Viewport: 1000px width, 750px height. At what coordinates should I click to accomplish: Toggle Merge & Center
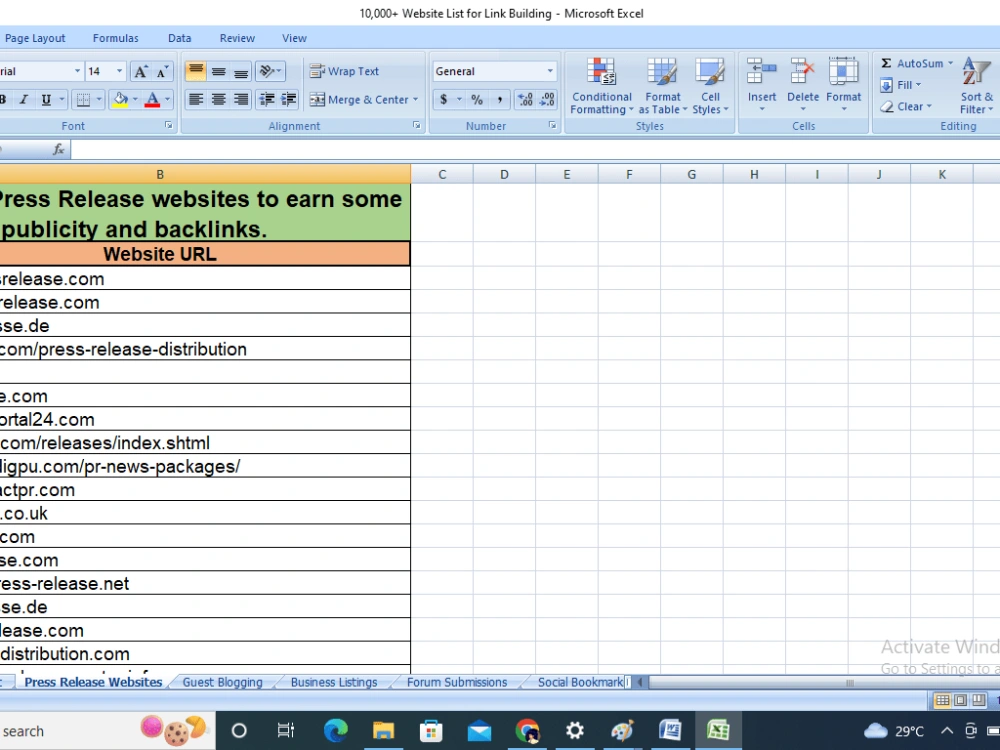tap(359, 99)
